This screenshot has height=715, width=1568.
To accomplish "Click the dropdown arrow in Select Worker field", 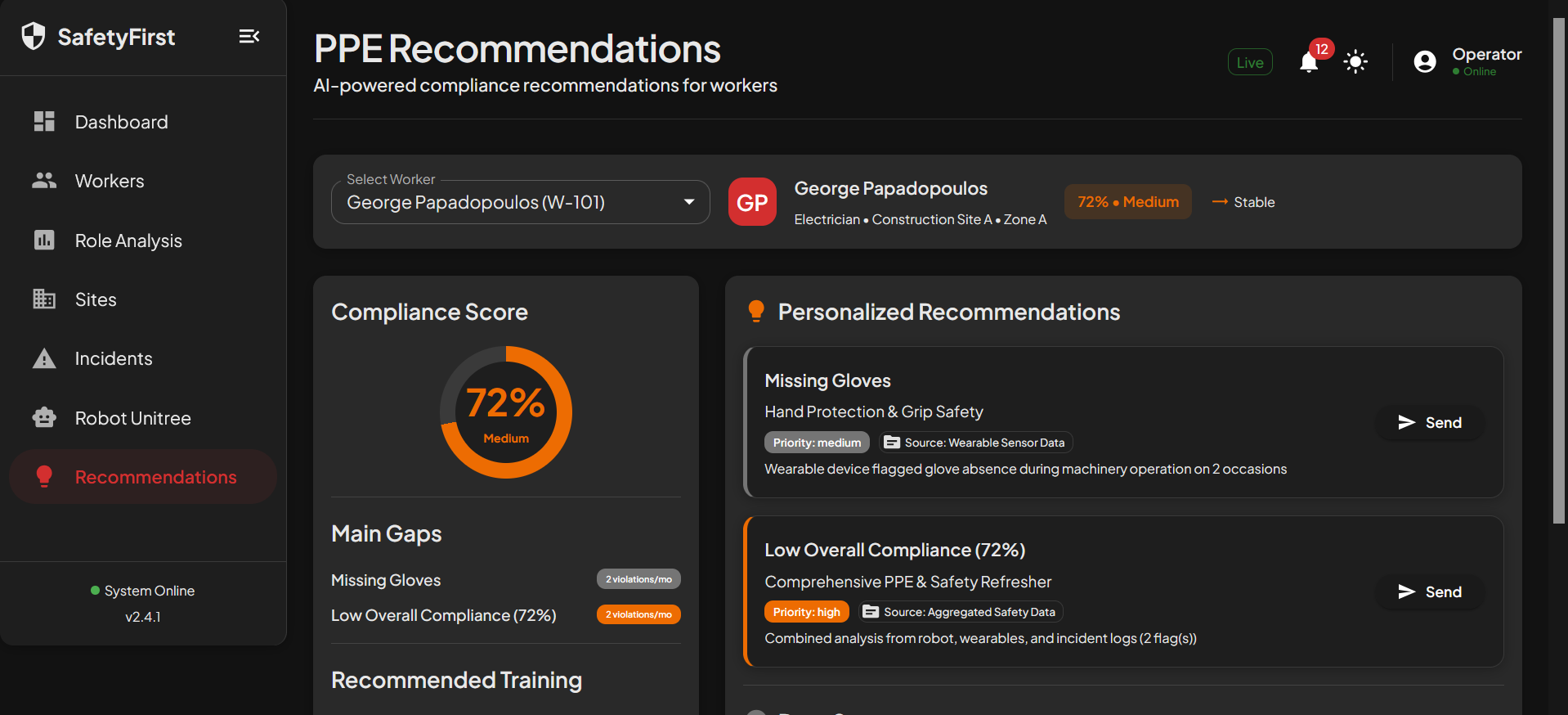I will point(689,202).
